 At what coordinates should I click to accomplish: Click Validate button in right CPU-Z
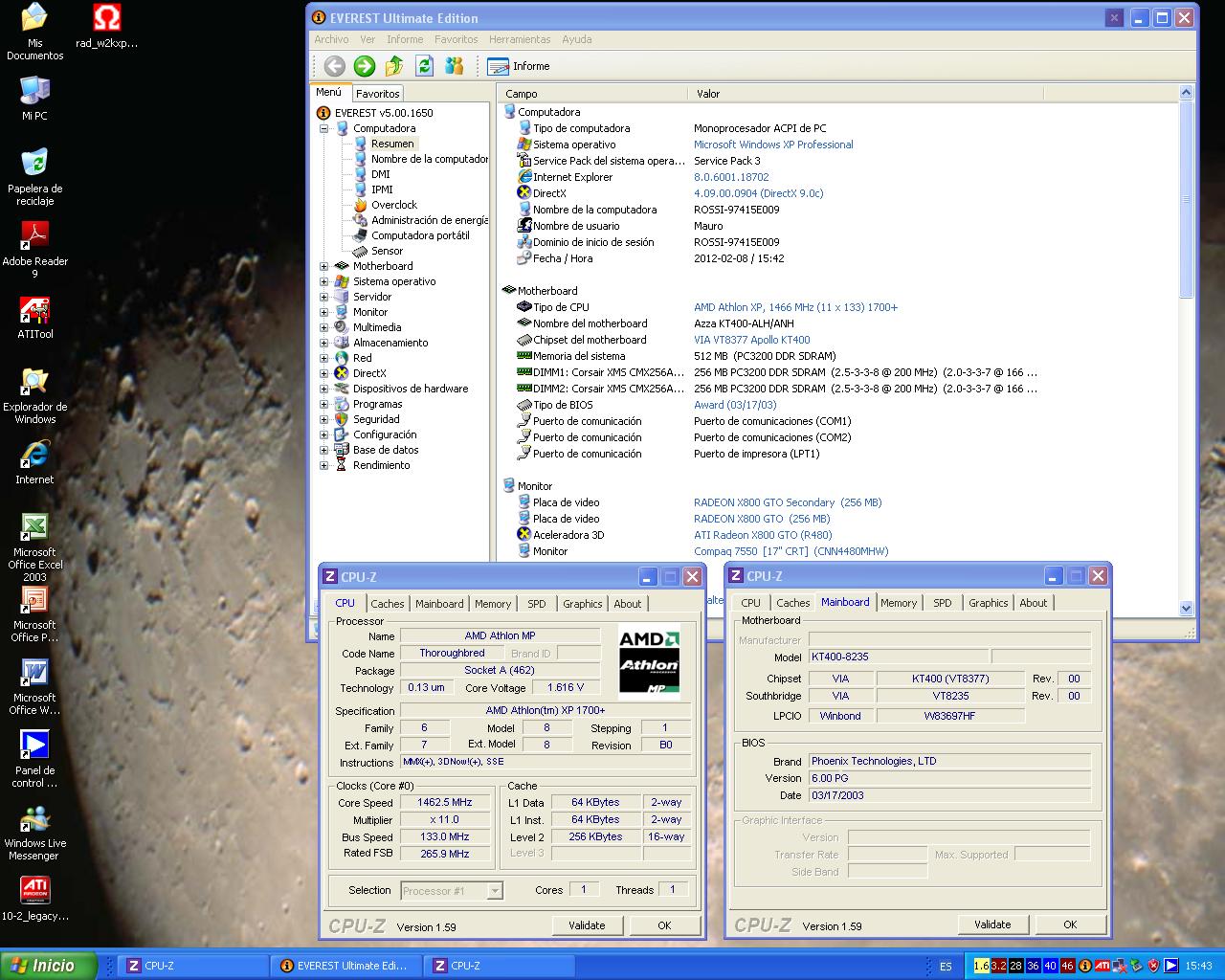pos(992,924)
